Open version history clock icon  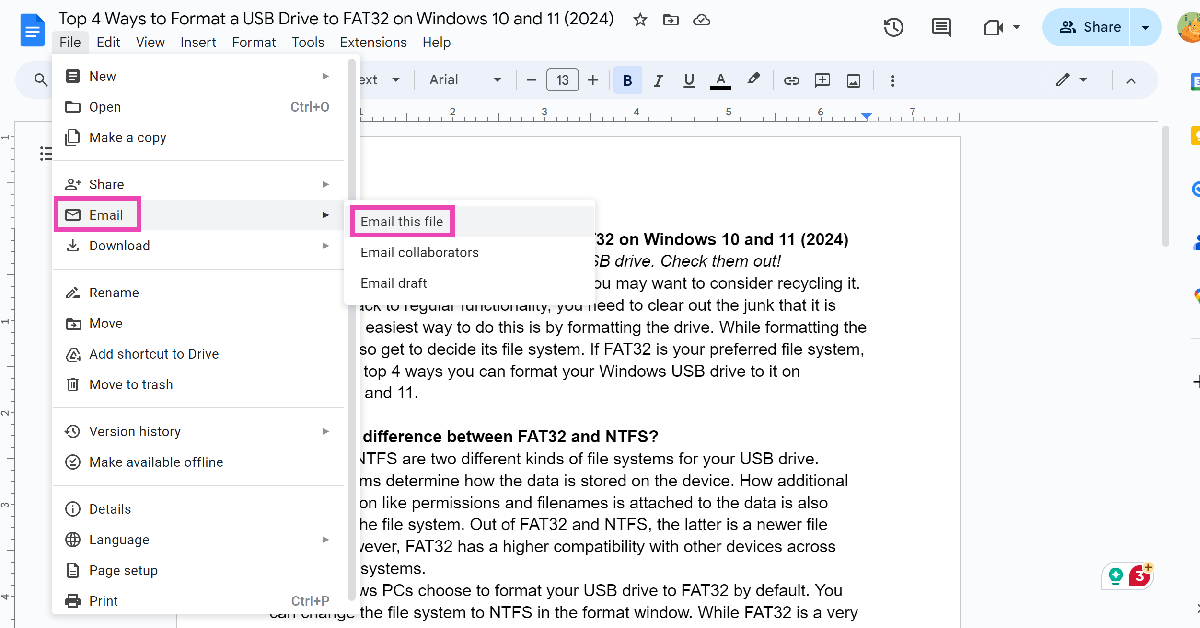(x=894, y=28)
